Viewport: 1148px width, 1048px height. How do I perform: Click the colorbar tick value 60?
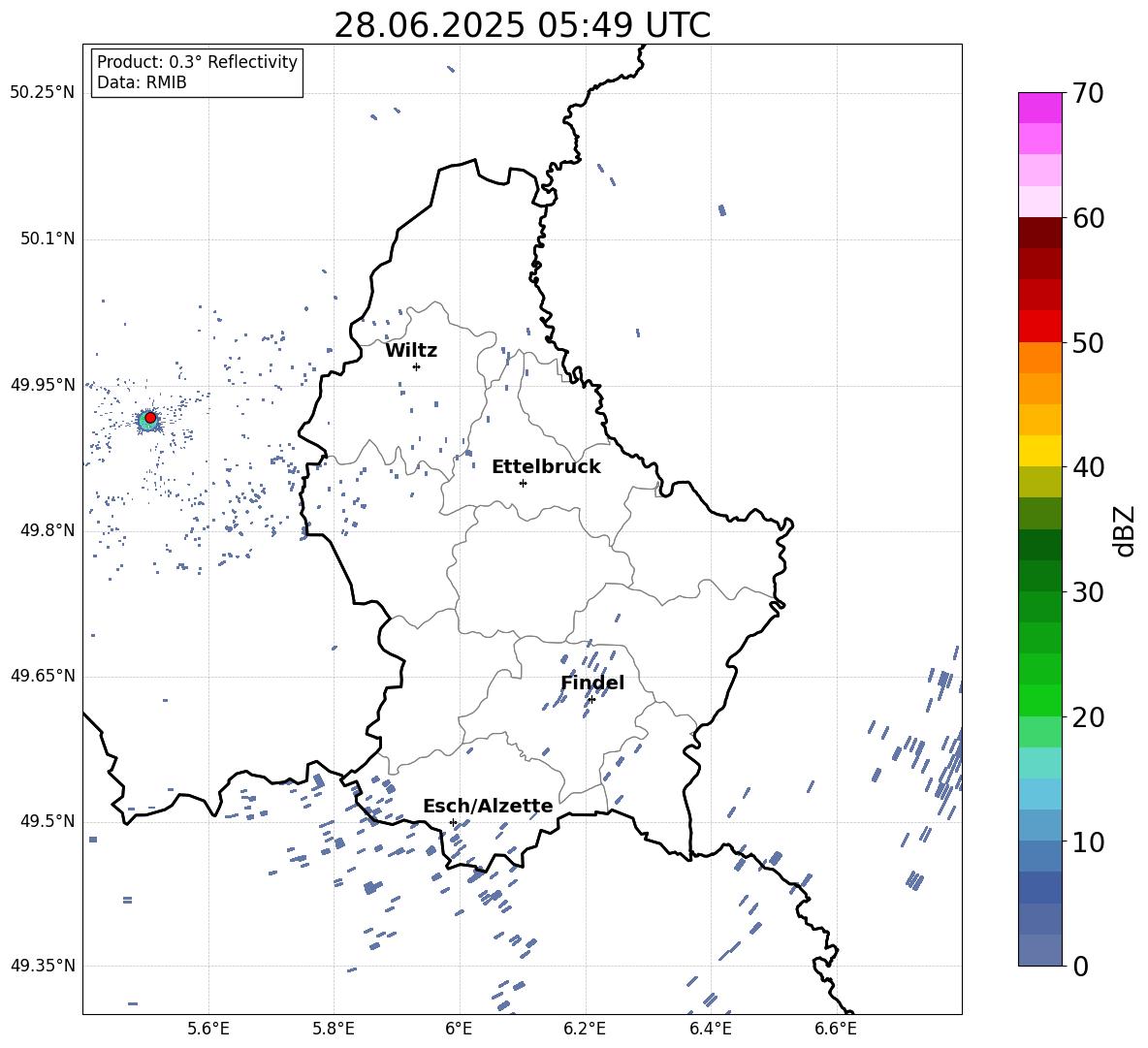point(1088,218)
